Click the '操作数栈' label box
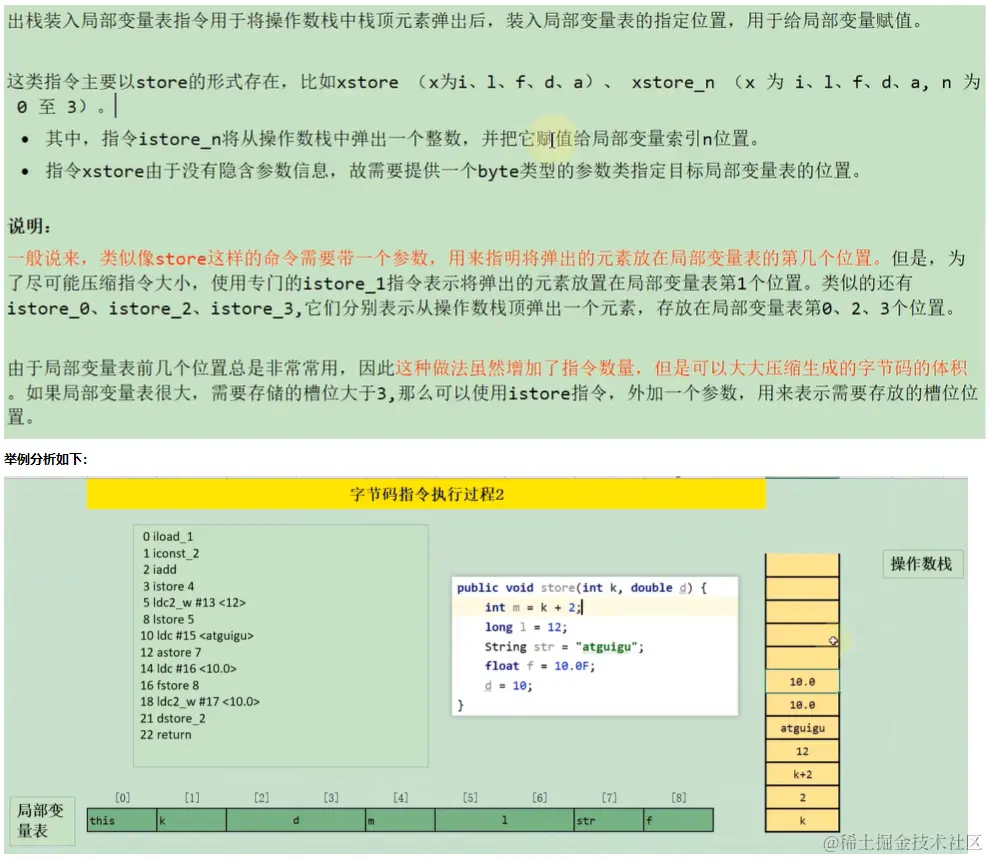Viewport: 989px width, 859px height. pos(922,564)
